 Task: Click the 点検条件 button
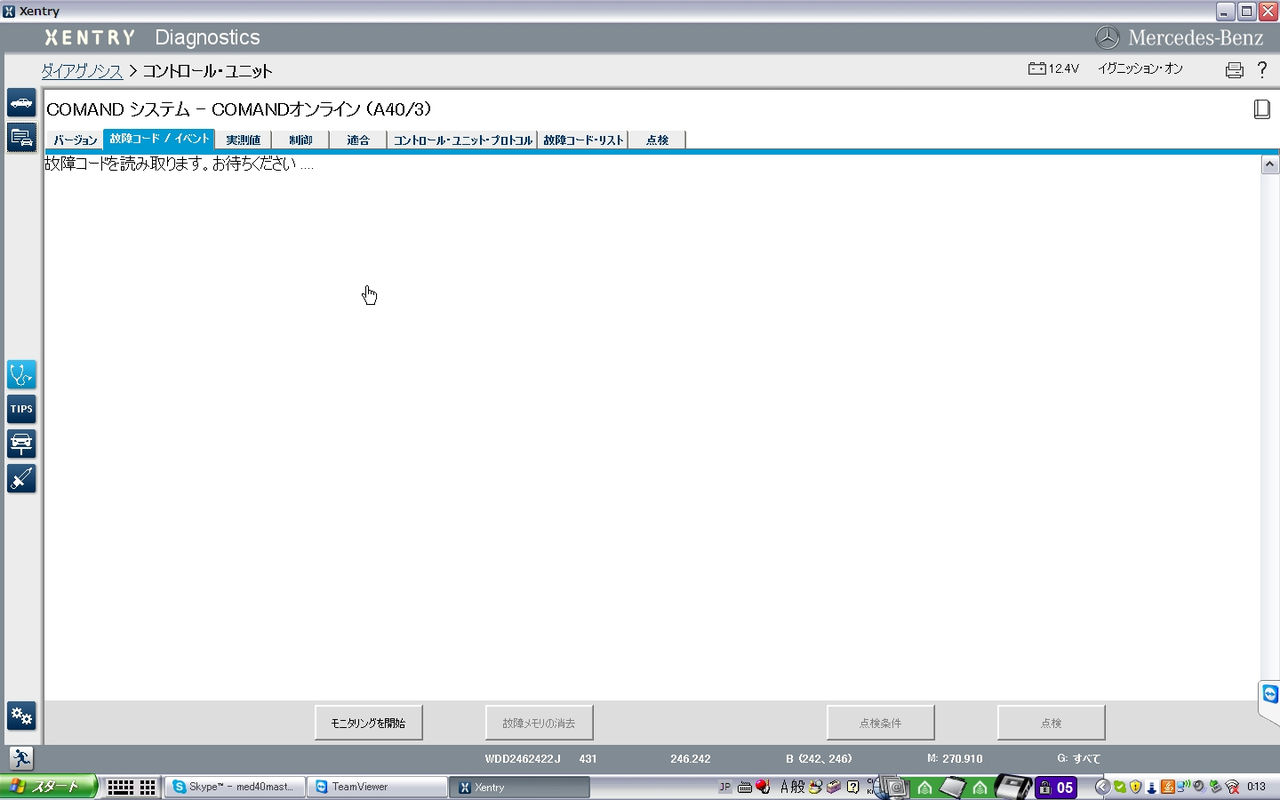[880, 721]
